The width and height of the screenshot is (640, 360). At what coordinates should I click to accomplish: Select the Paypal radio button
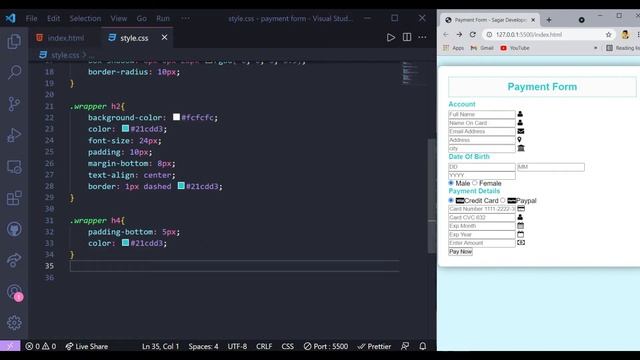tap(503, 200)
